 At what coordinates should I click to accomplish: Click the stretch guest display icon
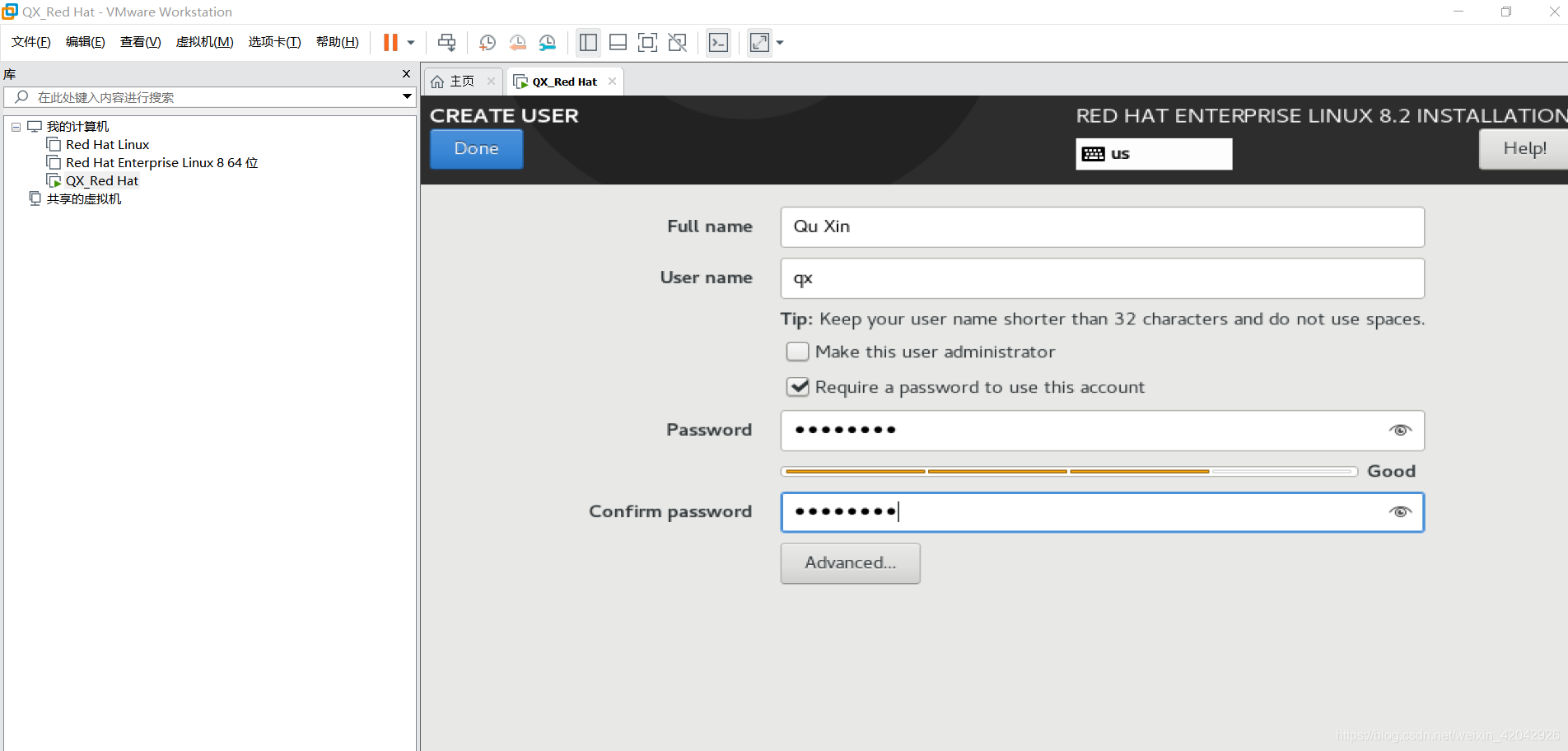pos(759,43)
